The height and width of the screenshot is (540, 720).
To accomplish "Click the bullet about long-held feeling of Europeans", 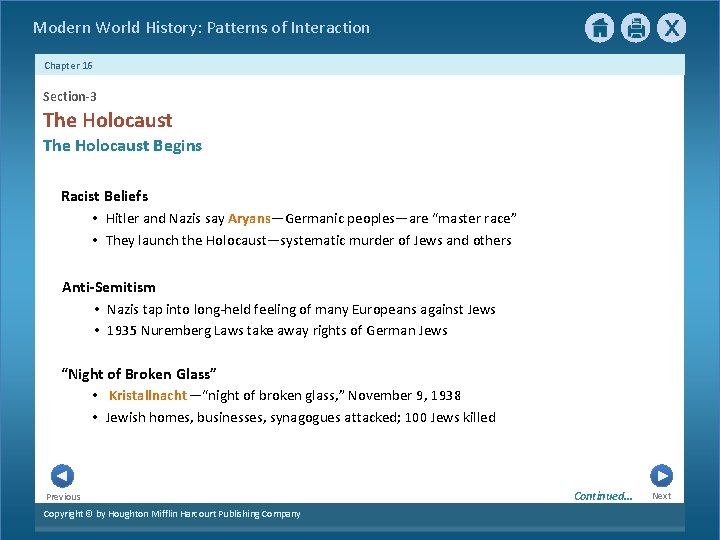I will tap(301, 309).
